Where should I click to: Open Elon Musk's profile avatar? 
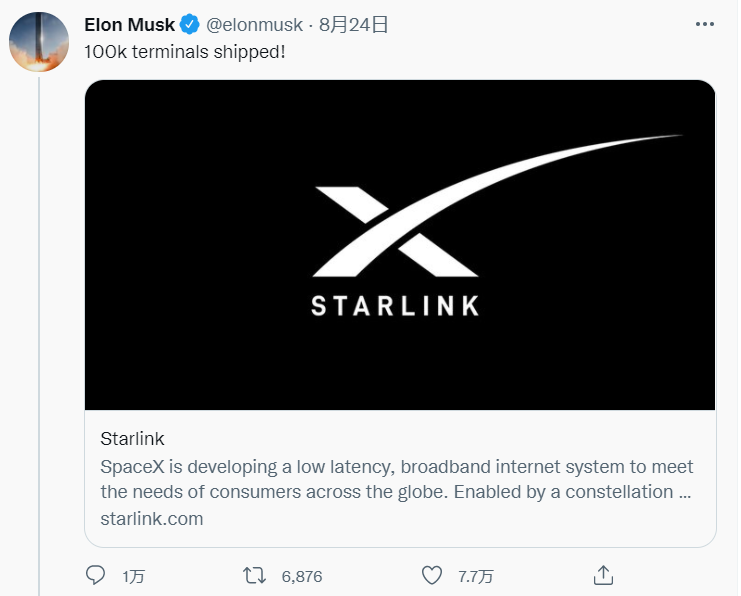click(38, 41)
